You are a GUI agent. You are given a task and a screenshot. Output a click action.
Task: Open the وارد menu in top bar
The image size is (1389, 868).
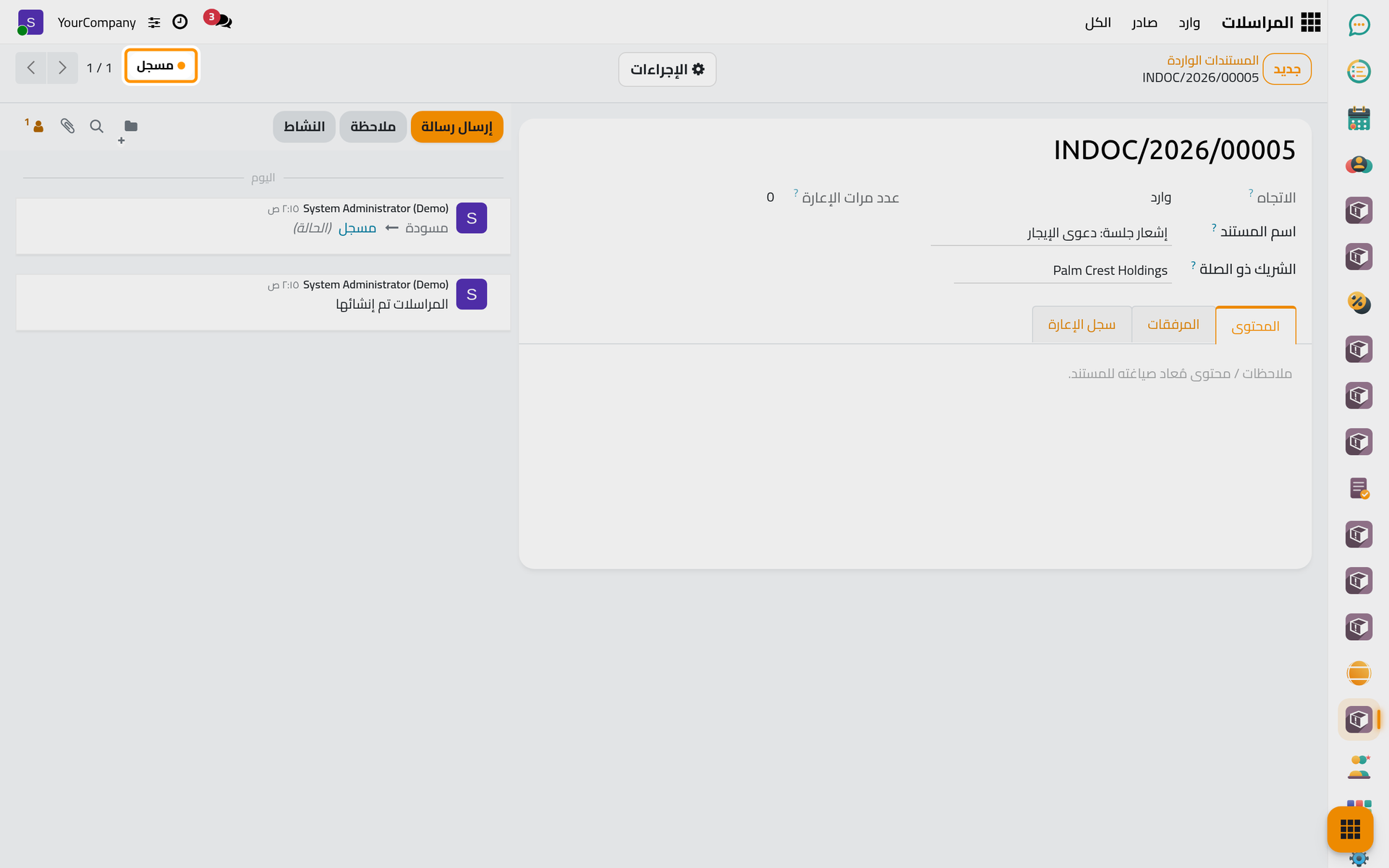1189,22
